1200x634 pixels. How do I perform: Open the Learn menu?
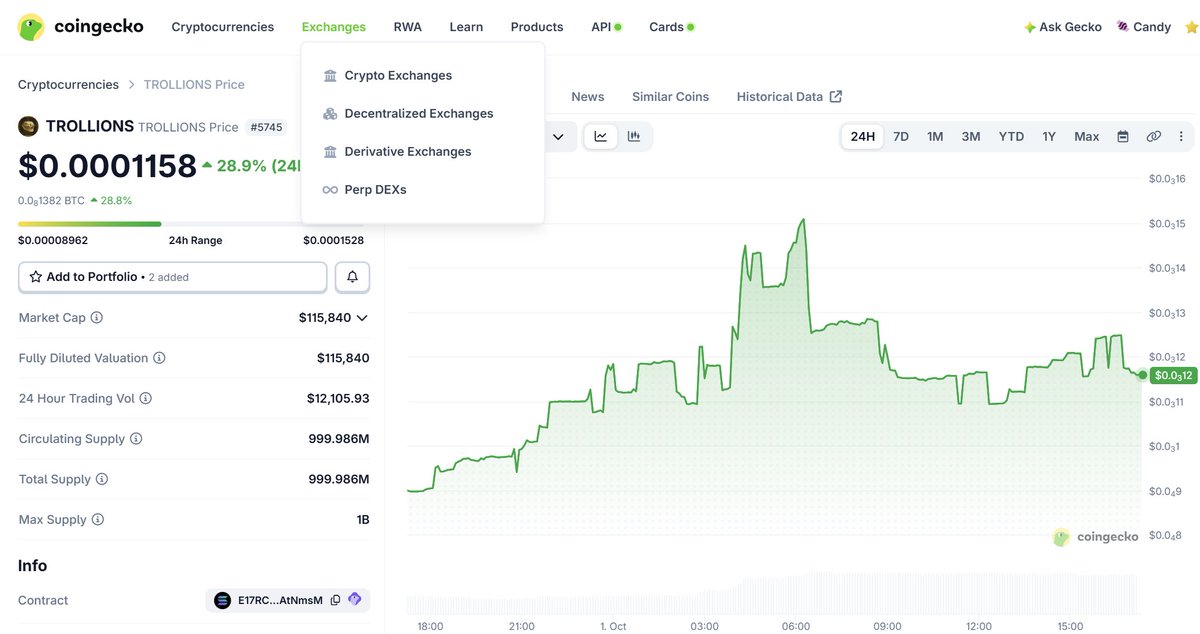click(x=466, y=27)
